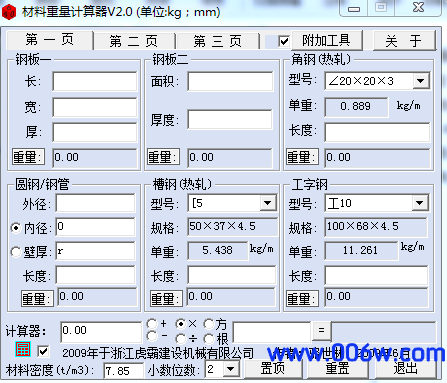Close the calculator window
Viewport: 447px width, 383px height.
click(x=419, y=7)
